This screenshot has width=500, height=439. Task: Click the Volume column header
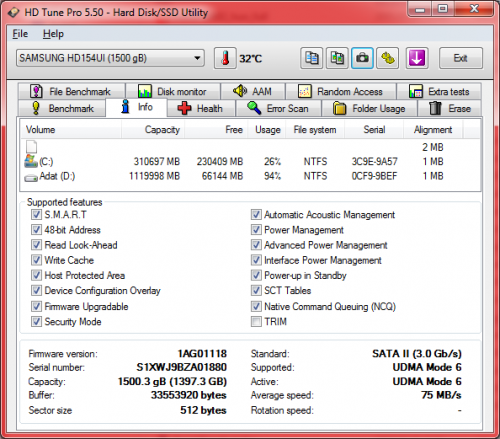point(71,129)
